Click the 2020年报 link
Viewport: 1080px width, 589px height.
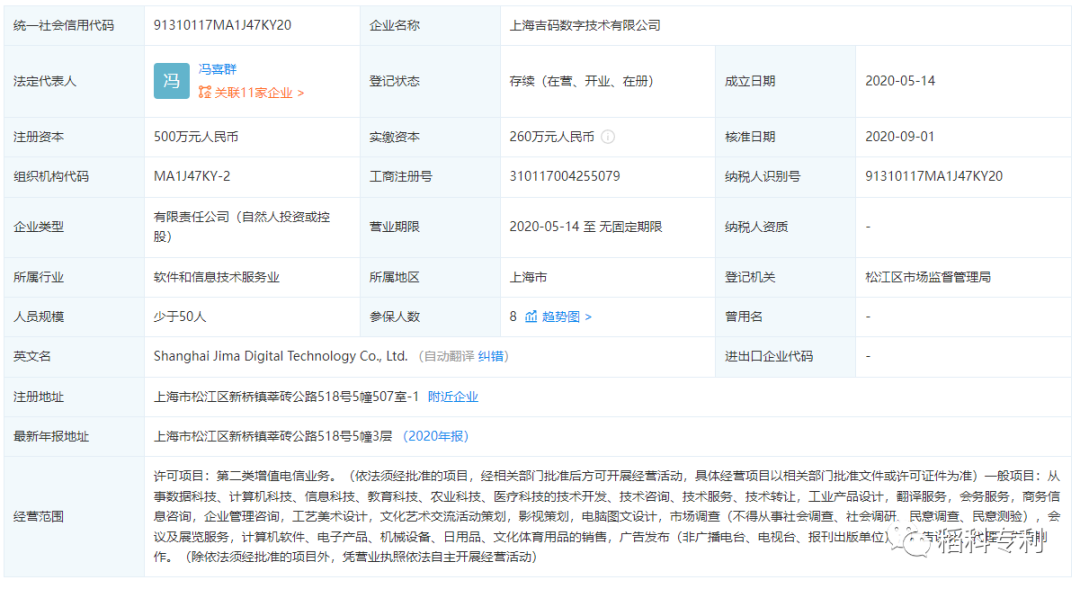click(x=436, y=436)
